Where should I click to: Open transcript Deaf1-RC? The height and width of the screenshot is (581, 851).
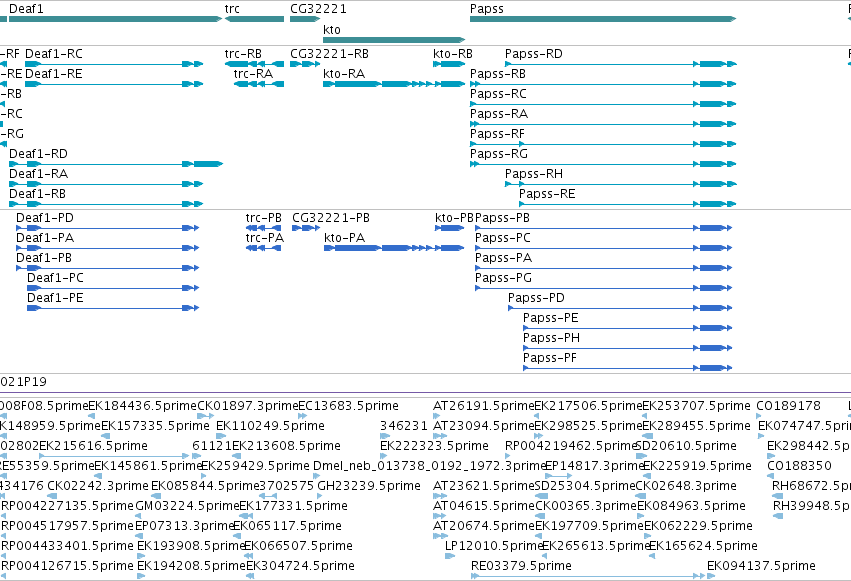pyautogui.click(x=54, y=54)
